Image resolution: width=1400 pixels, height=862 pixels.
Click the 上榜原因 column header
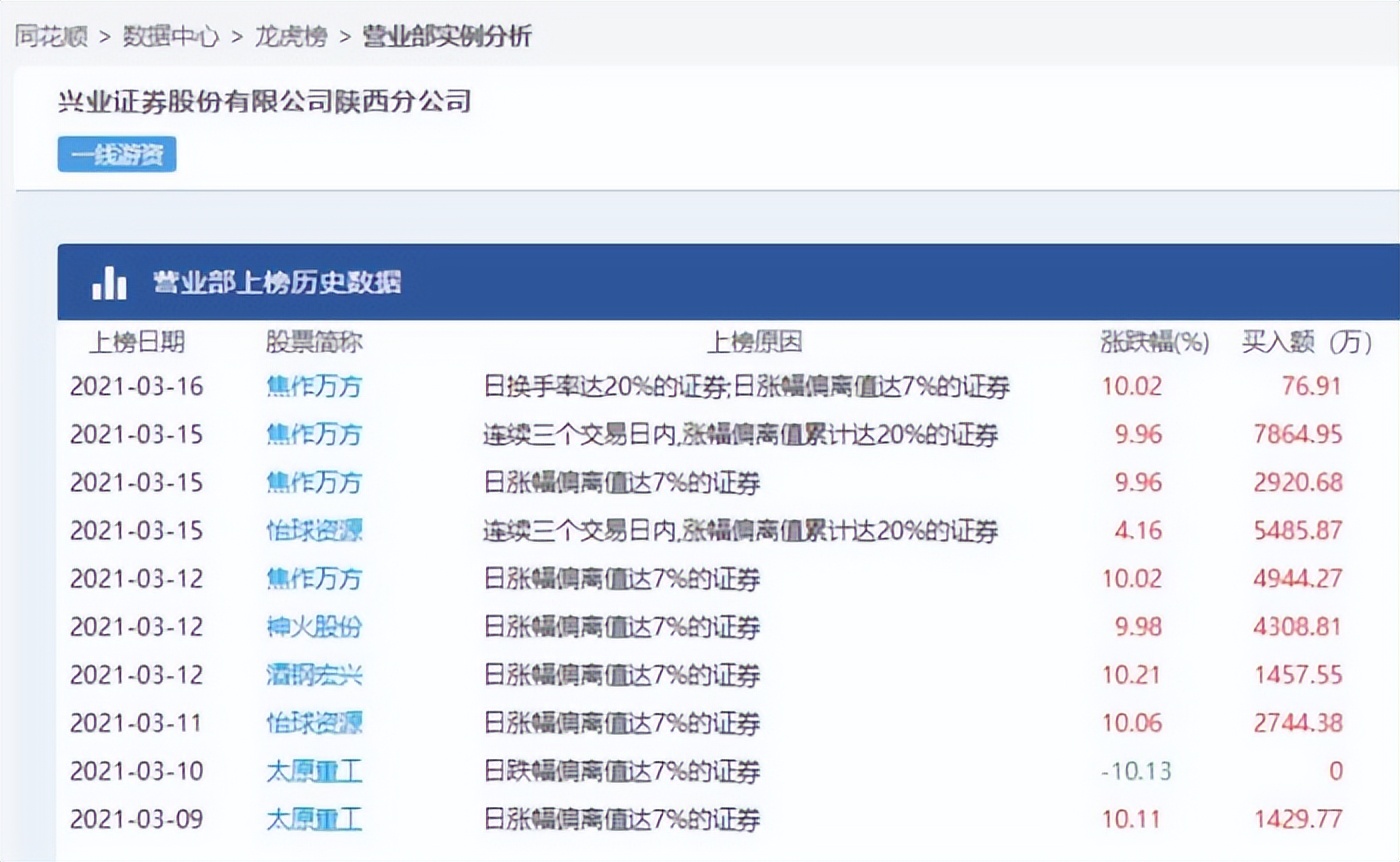754,342
